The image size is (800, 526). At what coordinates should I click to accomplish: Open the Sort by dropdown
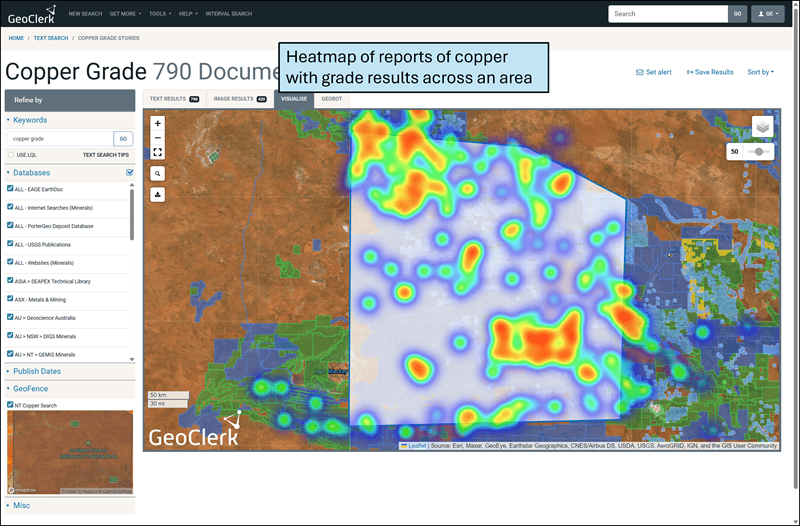tap(760, 72)
